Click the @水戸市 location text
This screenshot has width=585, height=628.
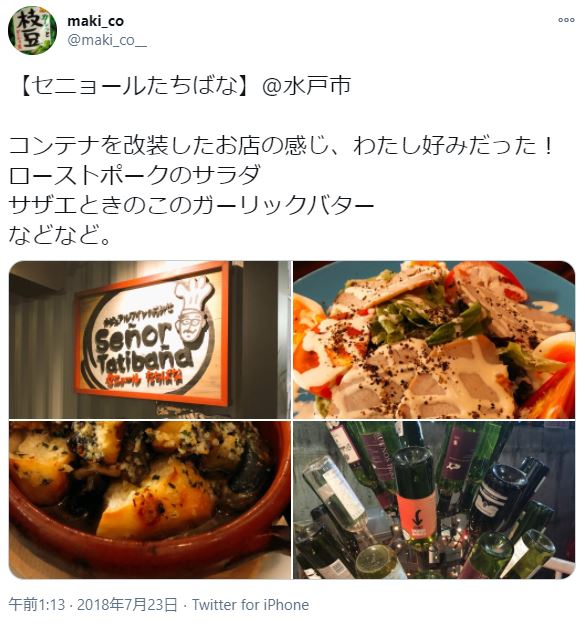click(307, 86)
